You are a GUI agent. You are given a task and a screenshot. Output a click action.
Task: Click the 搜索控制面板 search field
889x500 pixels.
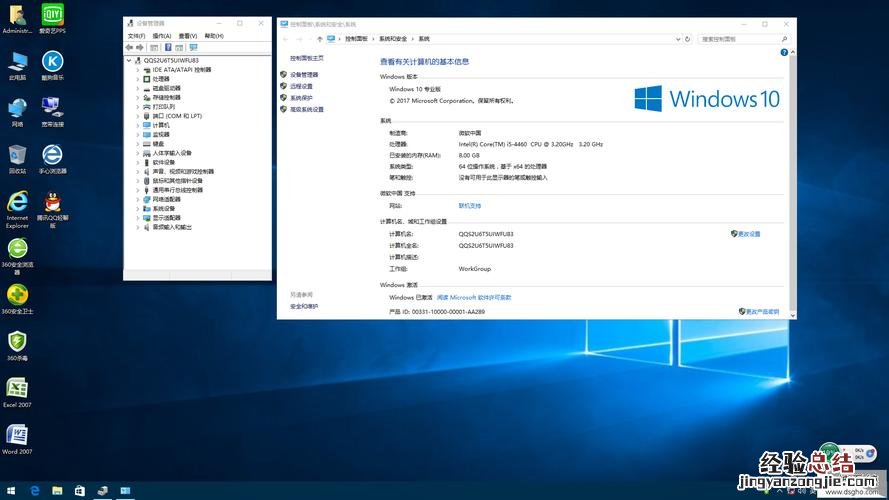[742, 39]
